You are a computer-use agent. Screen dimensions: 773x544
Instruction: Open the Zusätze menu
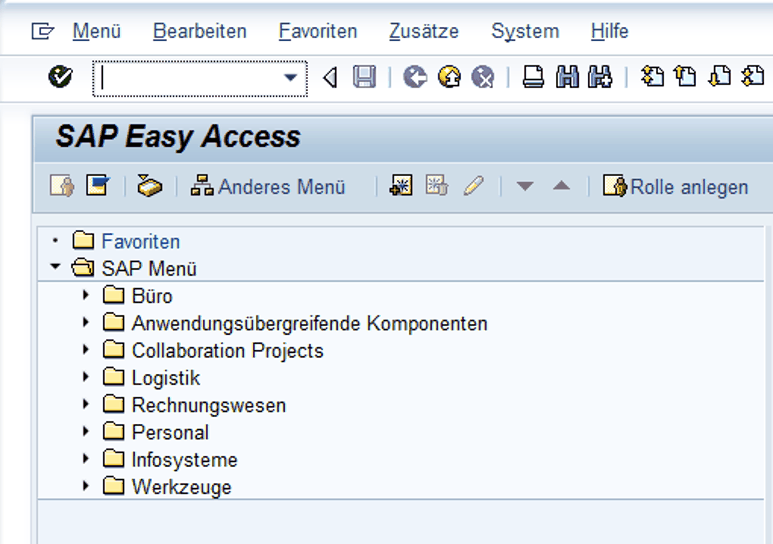424,32
